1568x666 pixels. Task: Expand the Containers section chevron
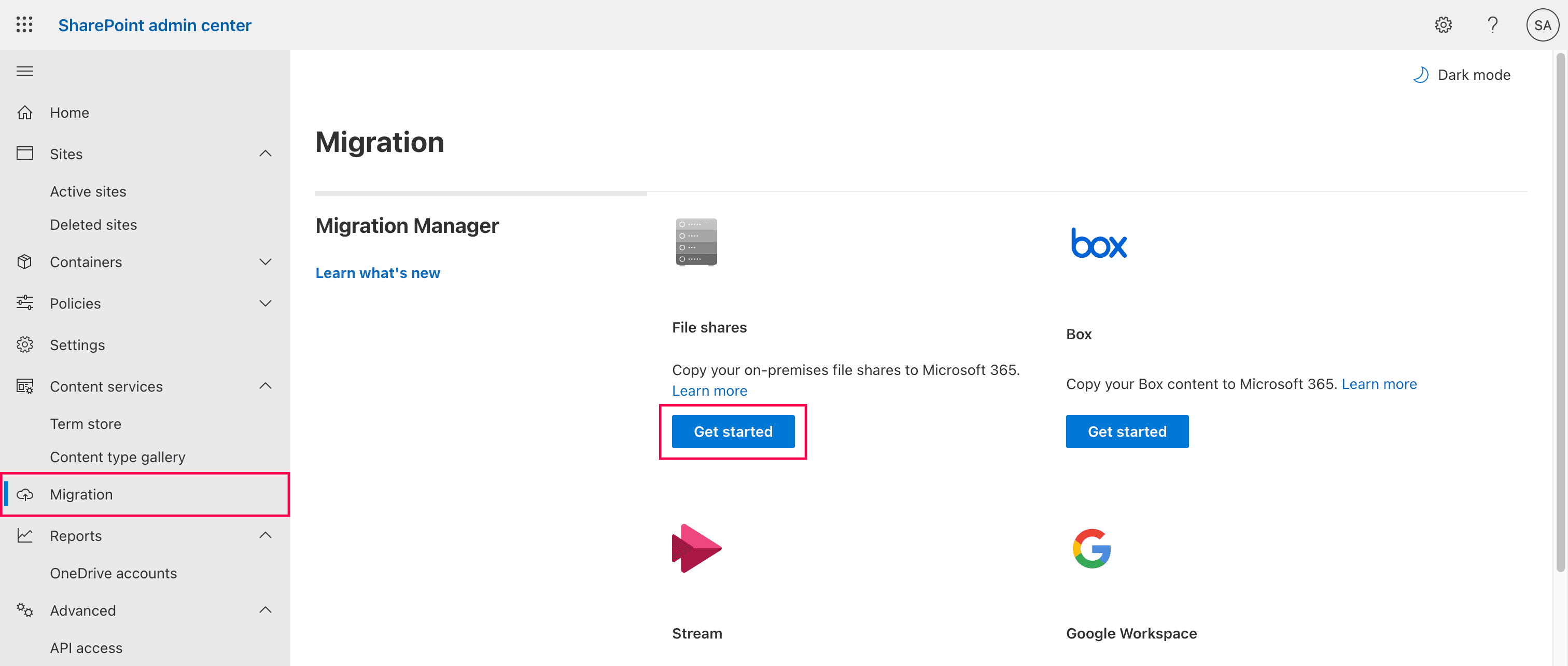pos(265,262)
